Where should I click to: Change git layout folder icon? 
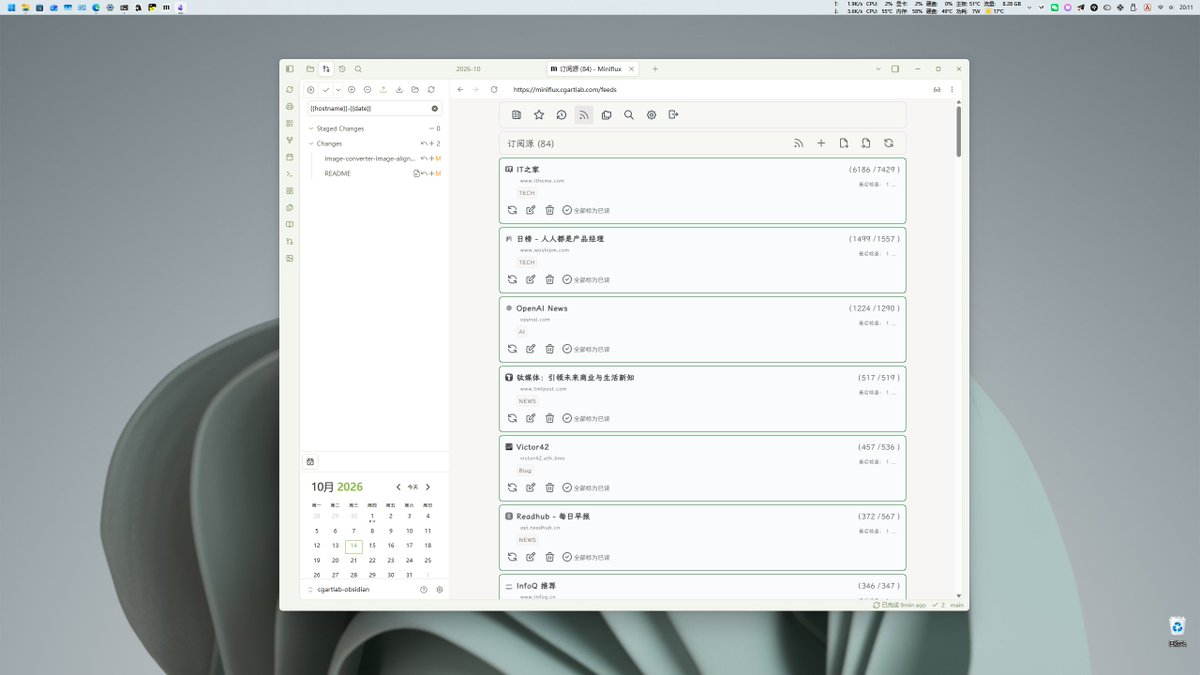(x=415, y=90)
